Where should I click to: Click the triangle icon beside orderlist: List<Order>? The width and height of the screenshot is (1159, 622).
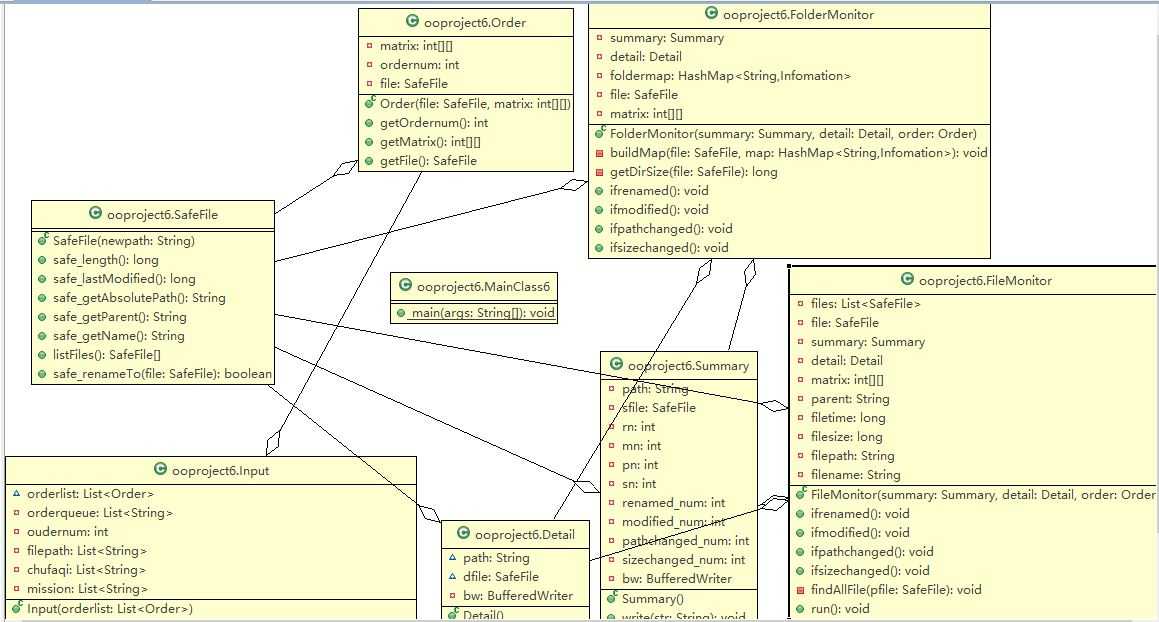tap(16, 493)
